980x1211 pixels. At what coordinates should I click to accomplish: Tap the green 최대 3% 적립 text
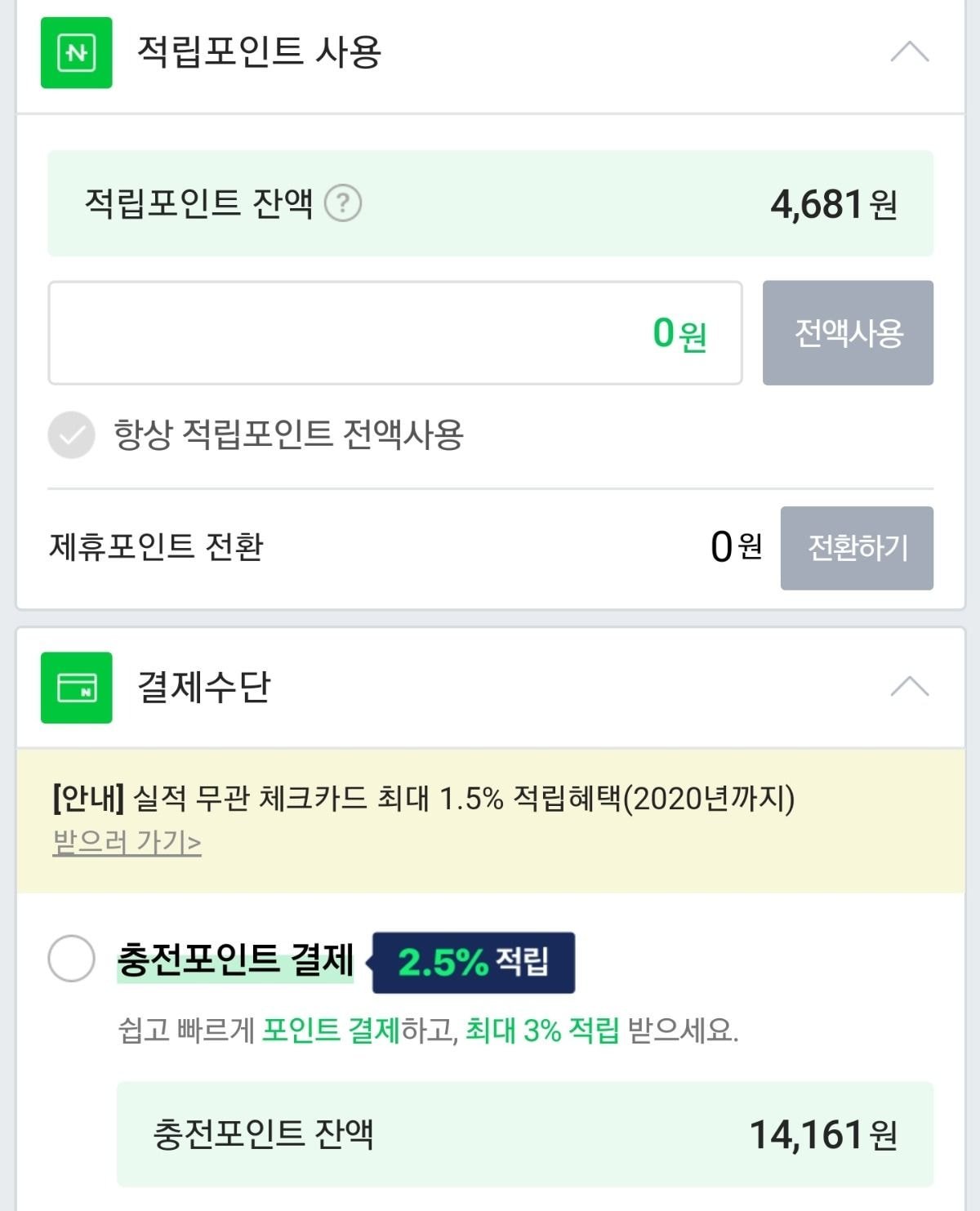tap(542, 1031)
